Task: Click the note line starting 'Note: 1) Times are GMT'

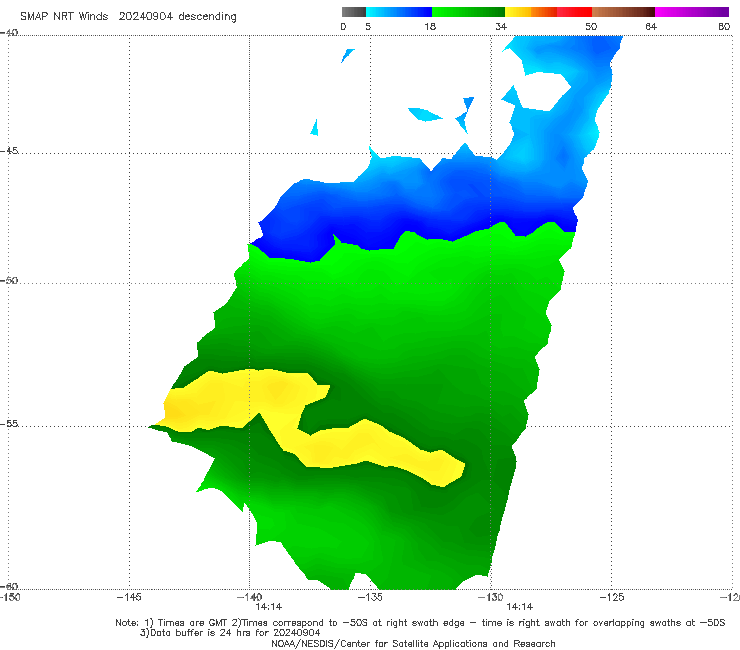Action: click(420, 623)
